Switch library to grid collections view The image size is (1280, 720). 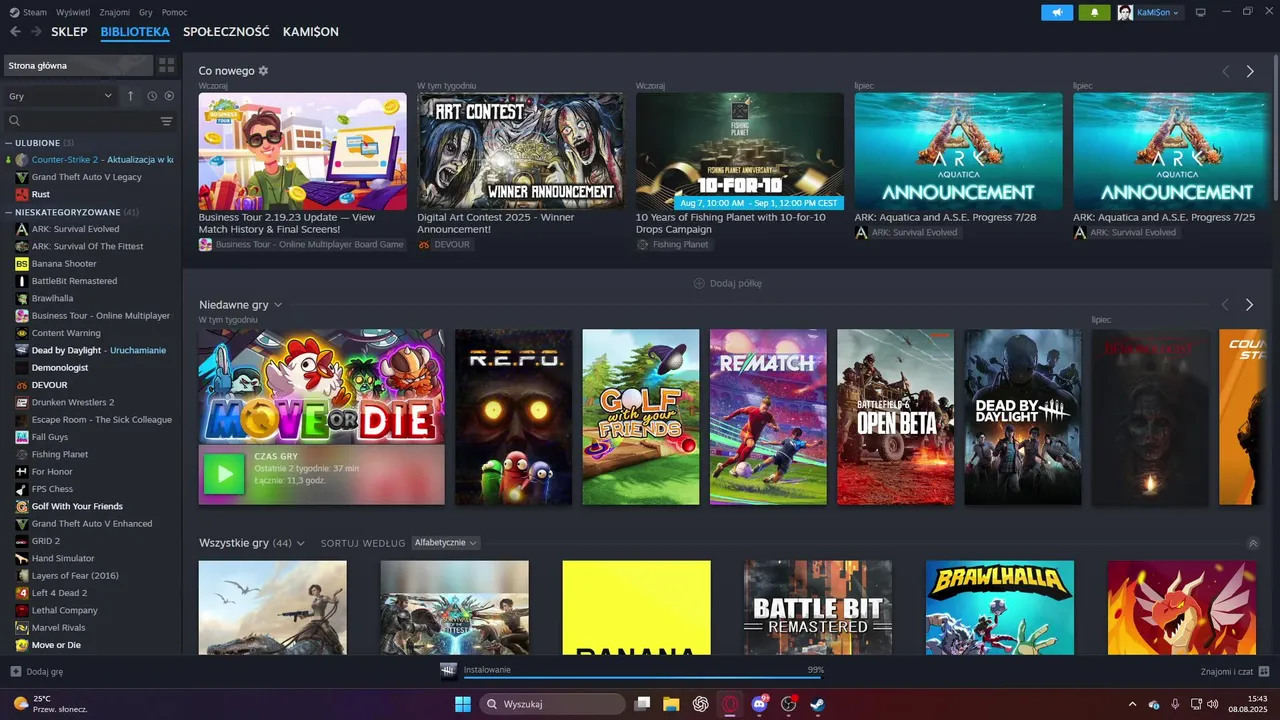(x=167, y=65)
